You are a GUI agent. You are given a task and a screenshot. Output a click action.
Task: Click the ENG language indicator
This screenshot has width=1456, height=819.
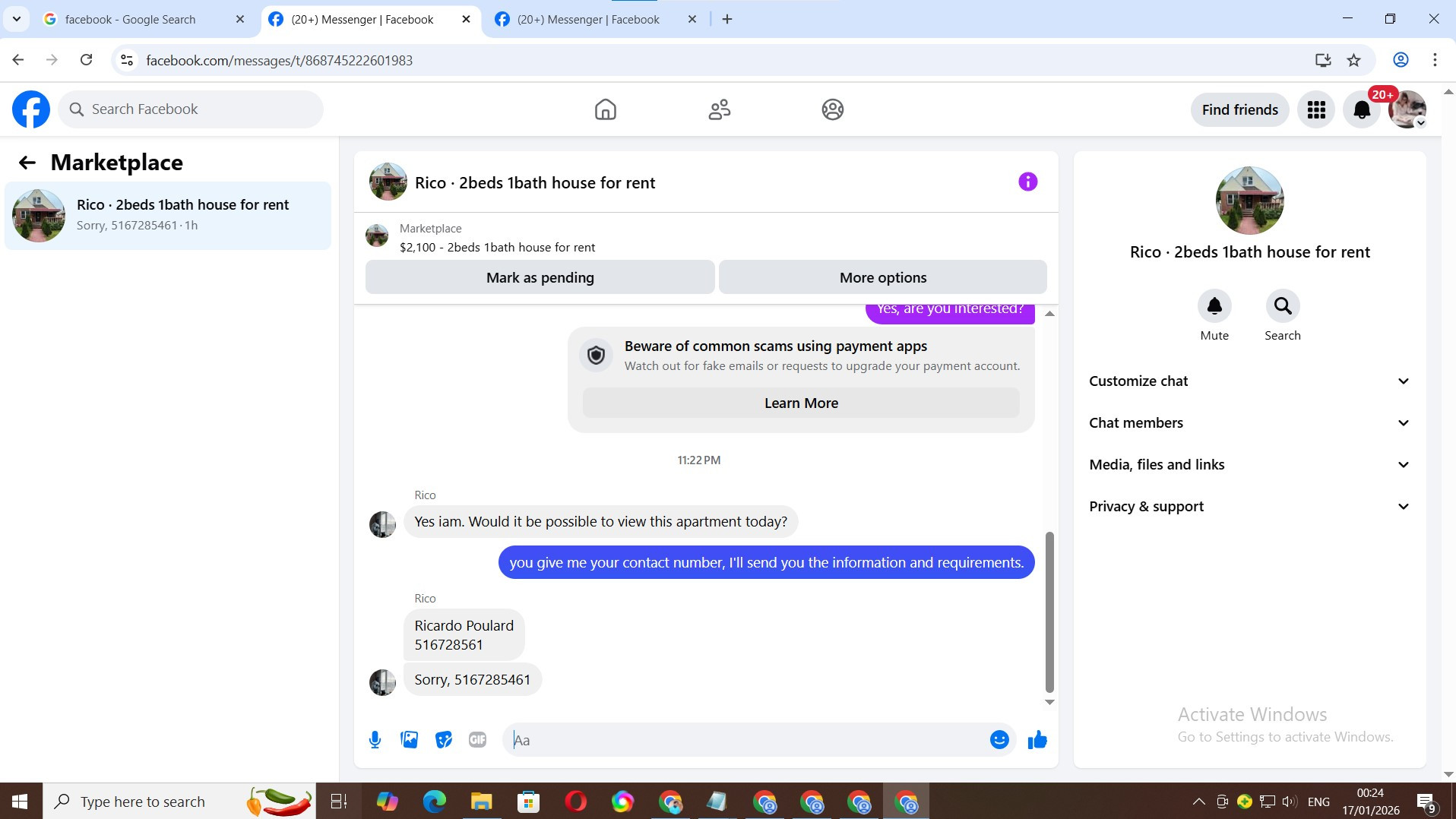[1318, 802]
